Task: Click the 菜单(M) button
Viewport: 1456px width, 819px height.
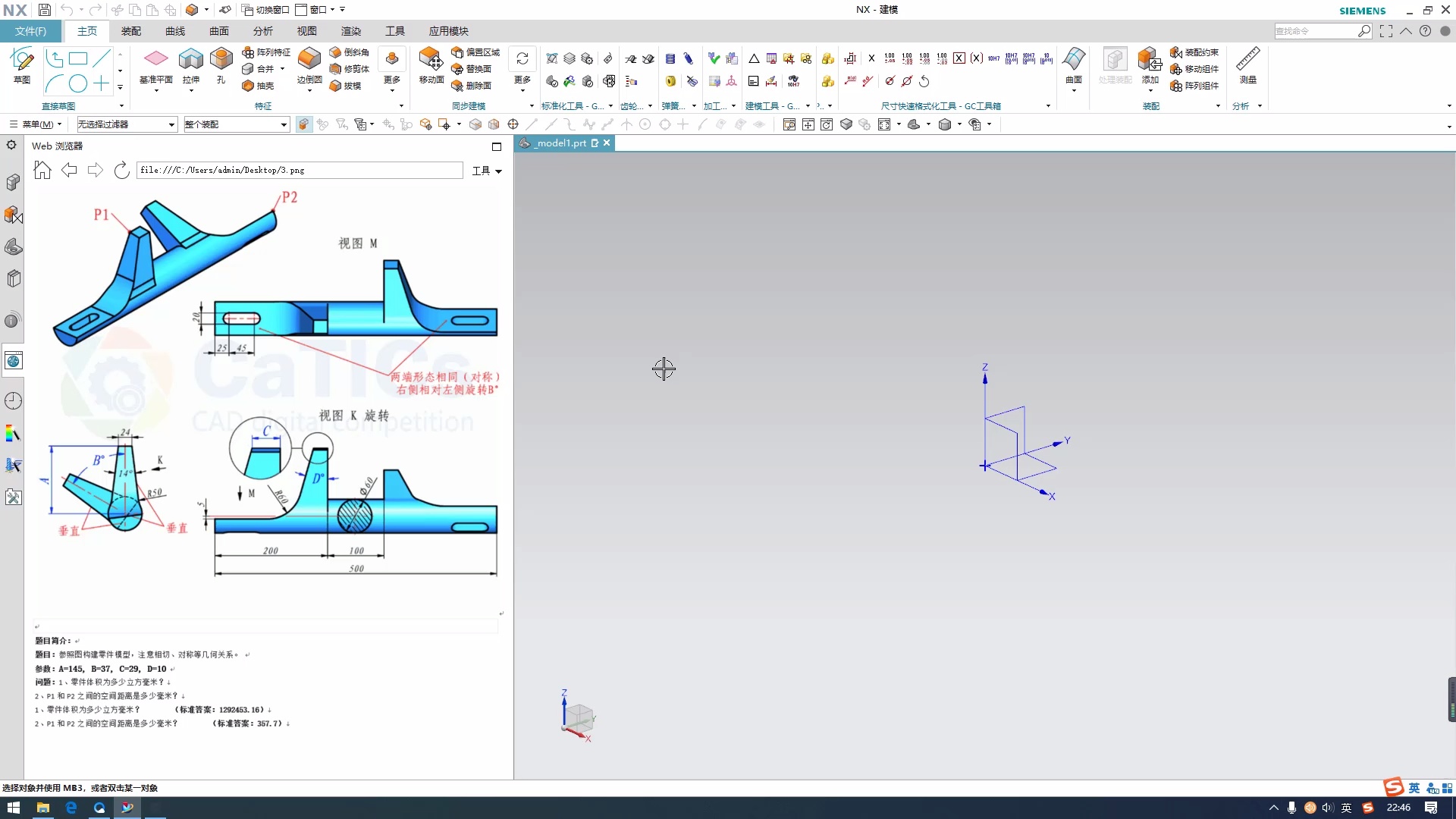Action: (36, 124)
